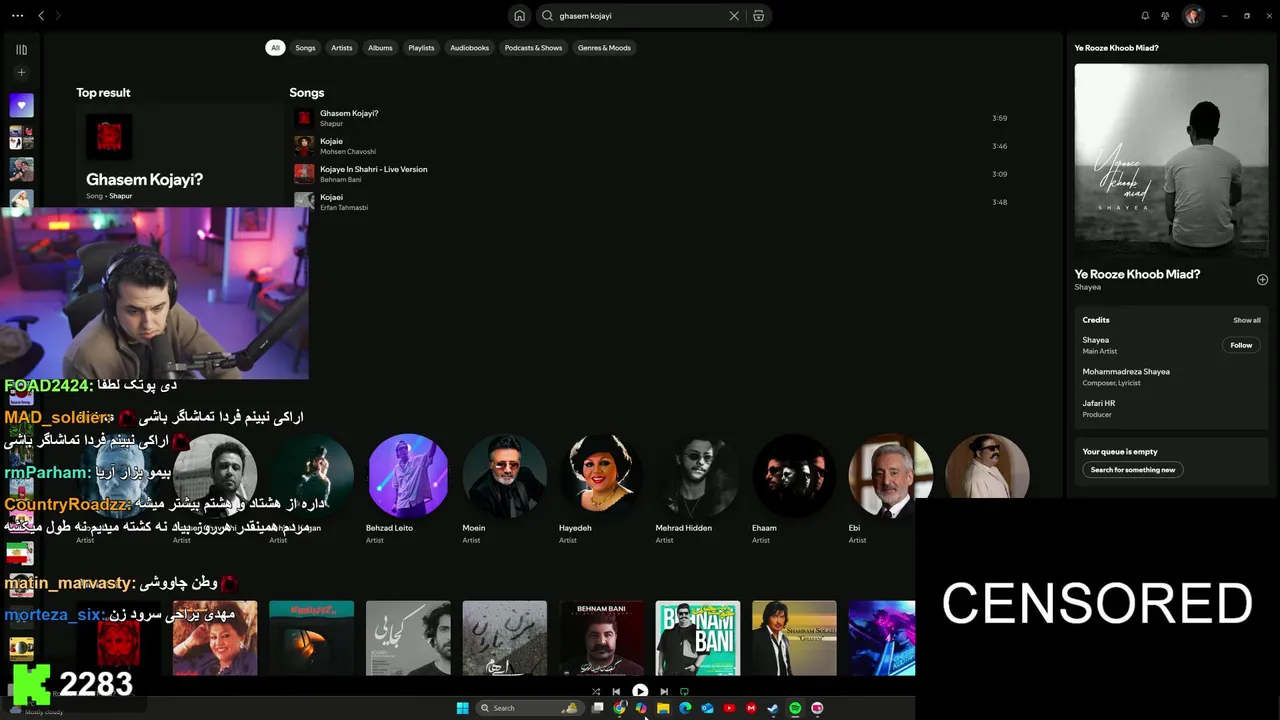Open Task View in taskbar
Screen dimensions: 1280x720
(597, 708)
